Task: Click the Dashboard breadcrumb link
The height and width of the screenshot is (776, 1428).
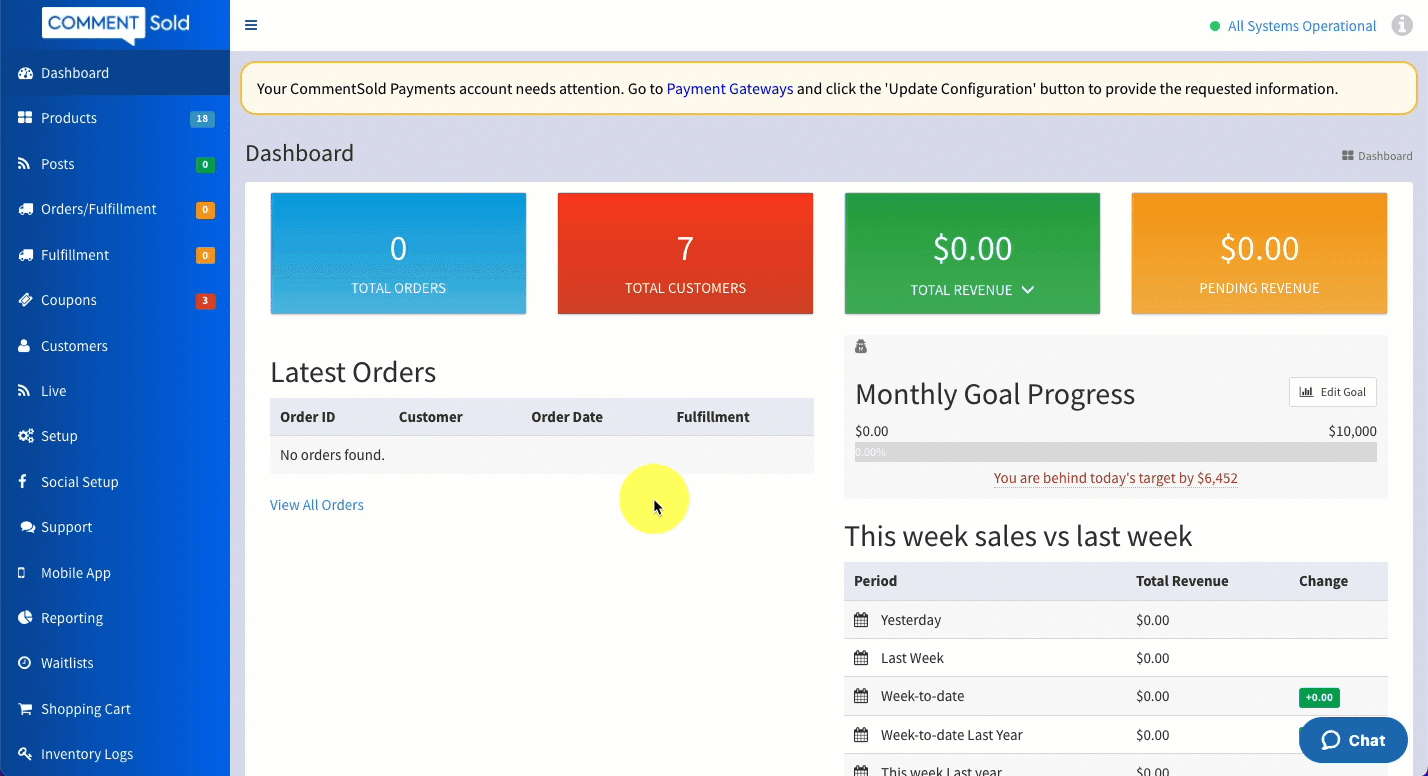Action: click(x=1377, y=156)
